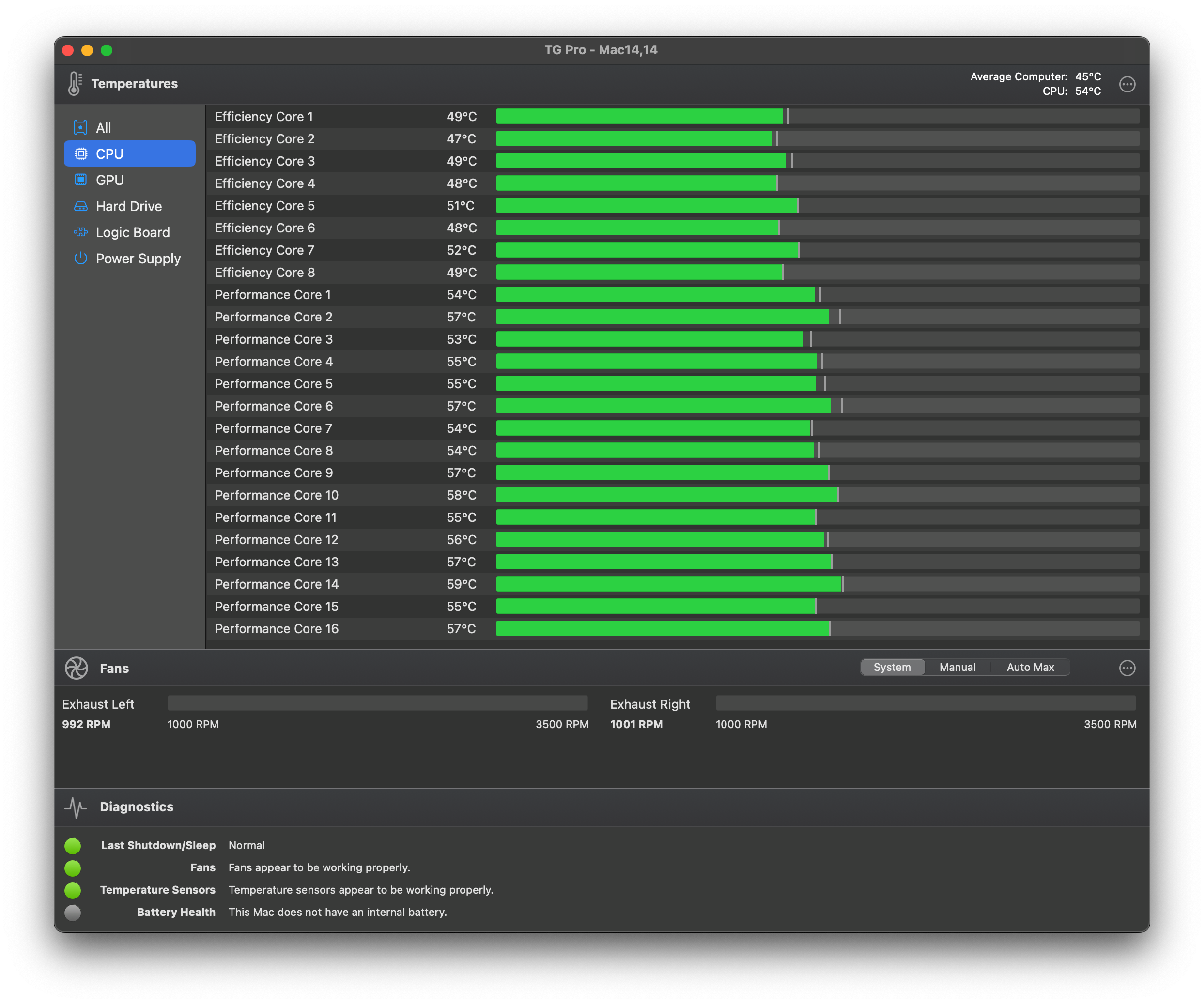Click the Logic Board icon in sidebar
This screenshot has width=1204, height=1004.
point(81,232)
